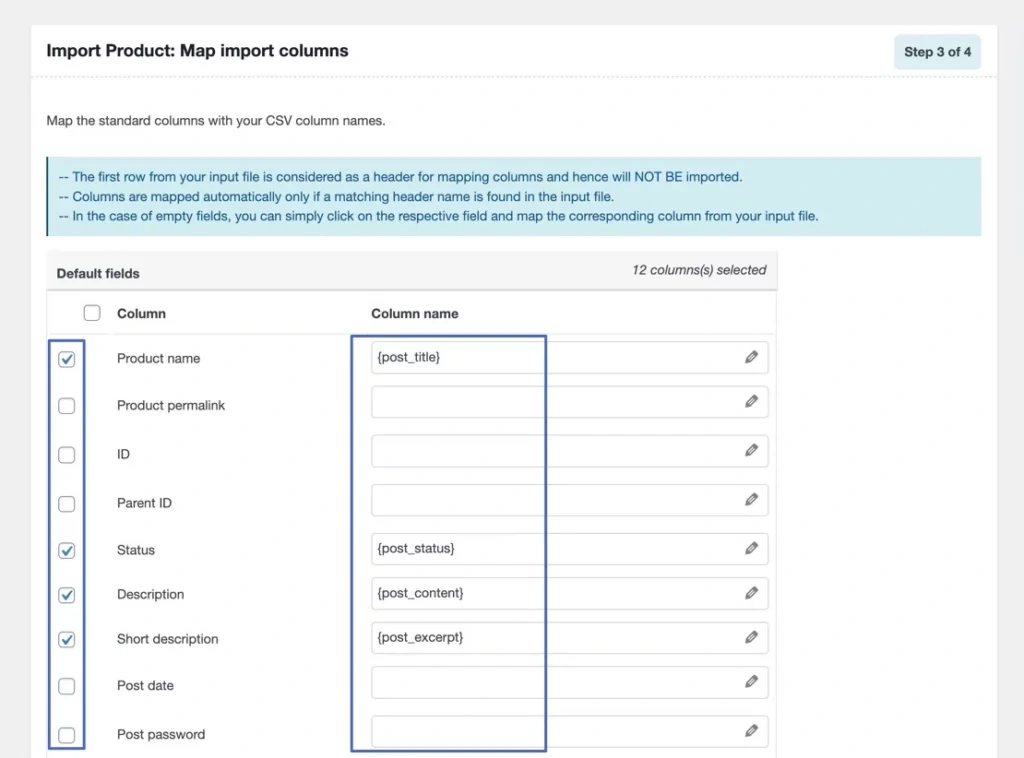Click the pencil icon in Product name row
Viewport: 1024px width, 758px height.
(751, 357)
